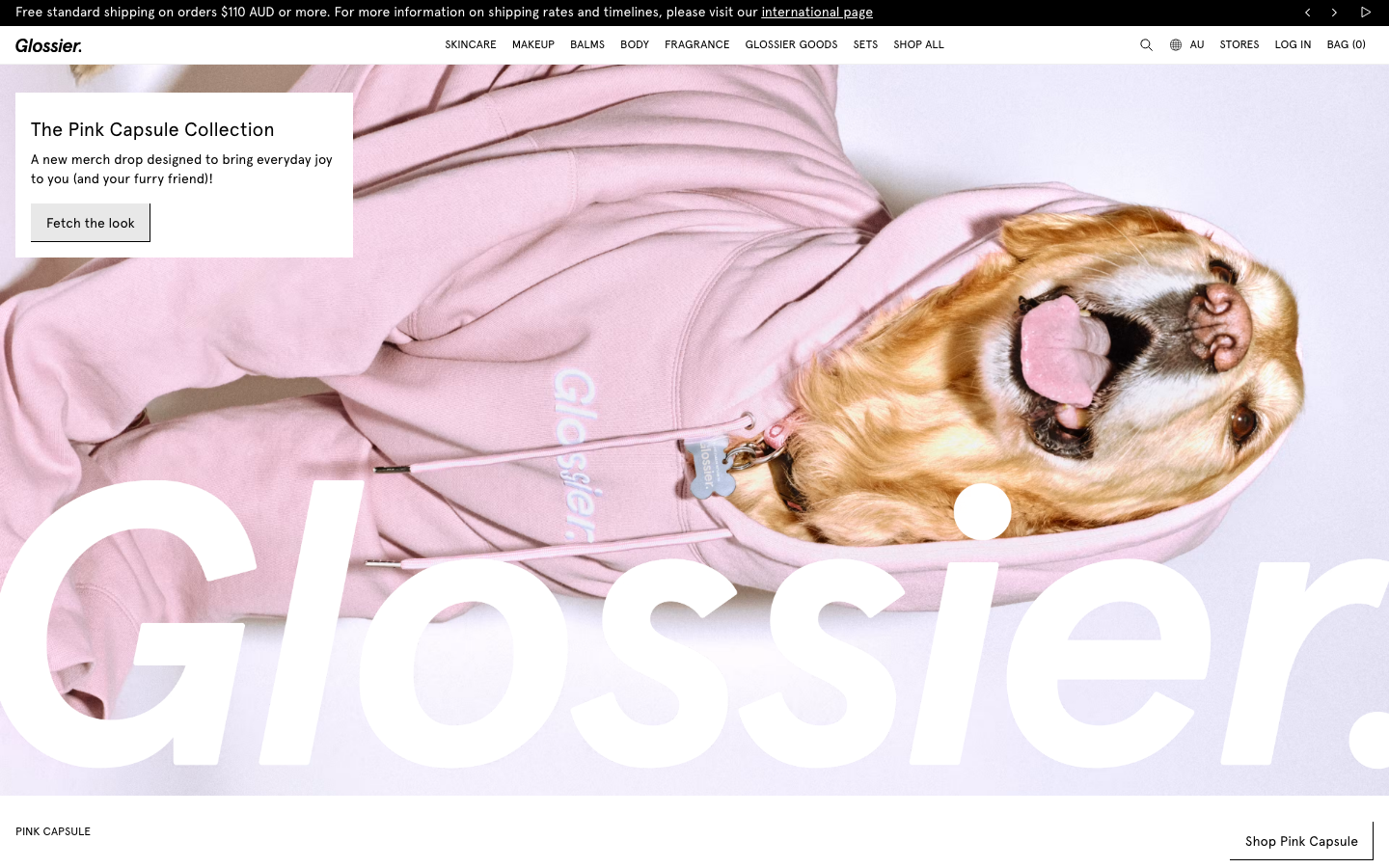This screenshot has height=868, width=1389.
Task: Show previous announcement banner arrow
Action: (1308, 13)
